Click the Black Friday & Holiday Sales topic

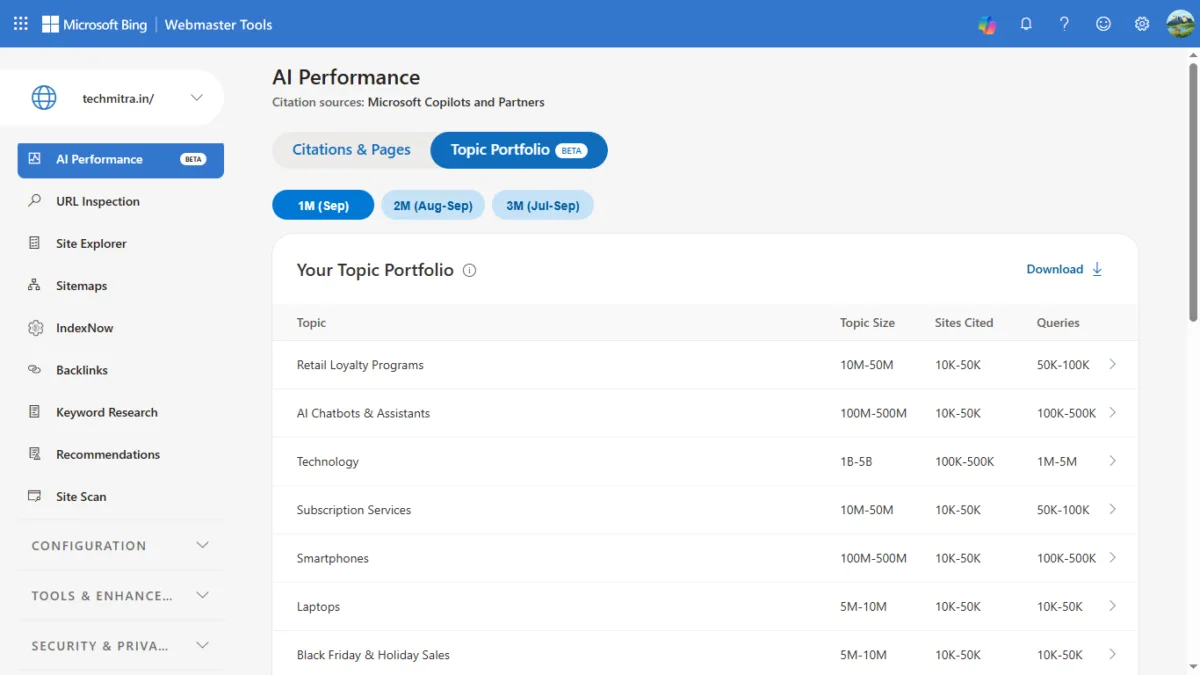click(373, 655)
